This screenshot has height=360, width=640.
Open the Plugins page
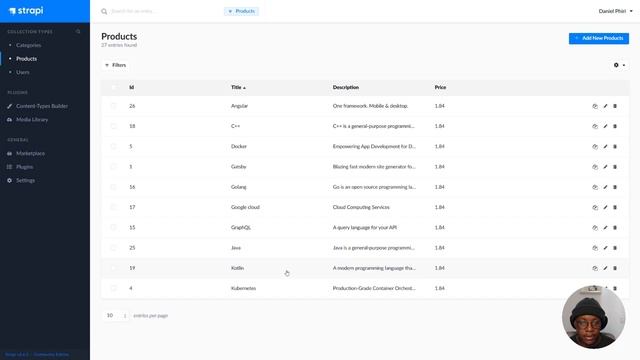point(24,167)
